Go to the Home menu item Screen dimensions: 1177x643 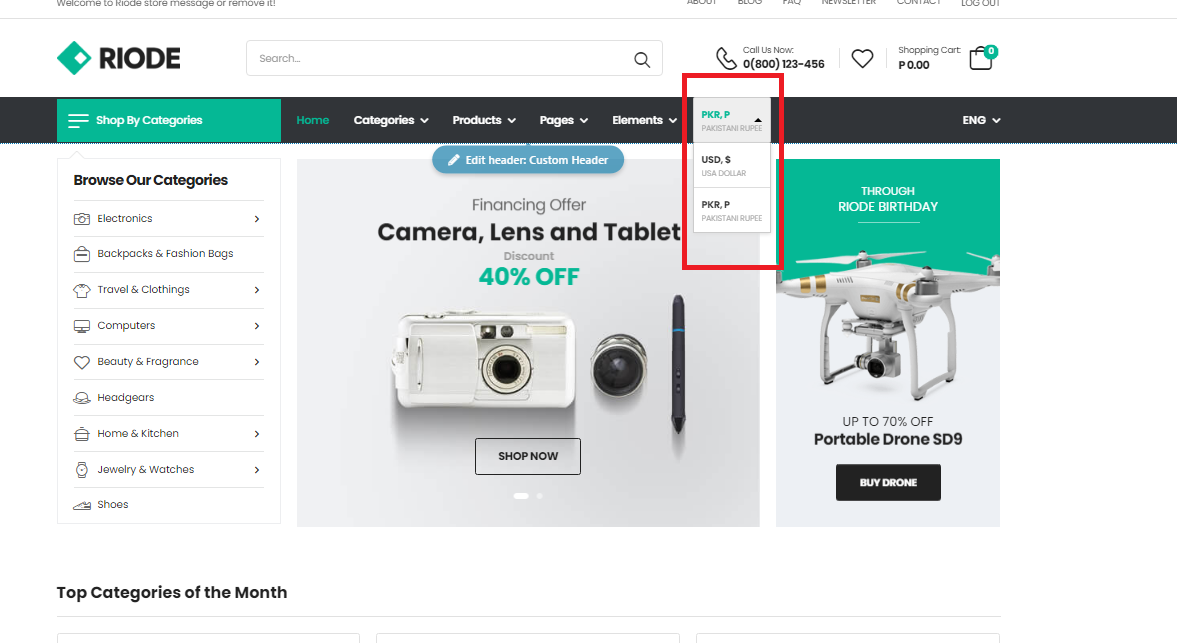[x=312, y=120]
